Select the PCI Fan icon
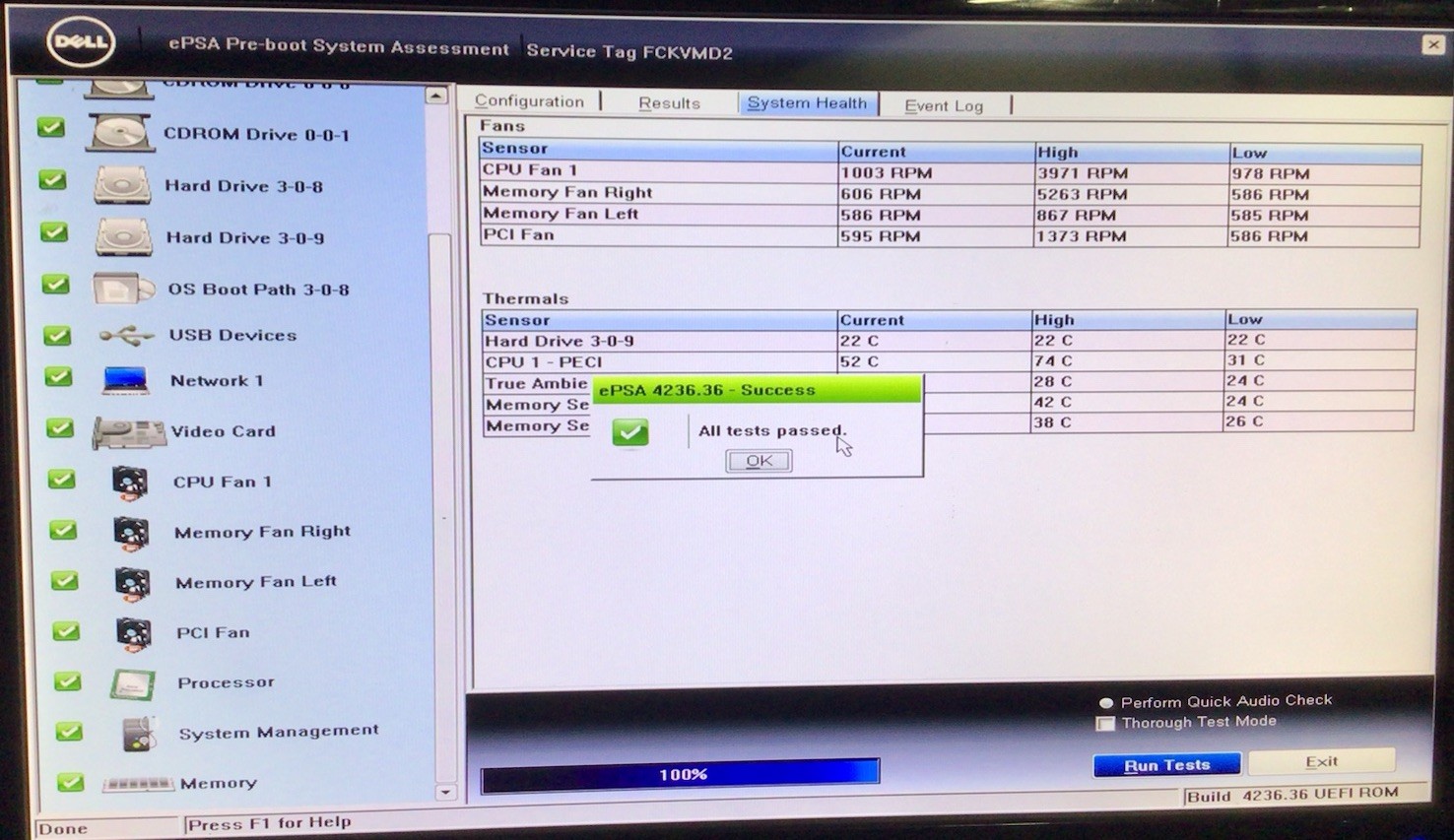This screenshot has width=1454, height=840. [133, 633]
